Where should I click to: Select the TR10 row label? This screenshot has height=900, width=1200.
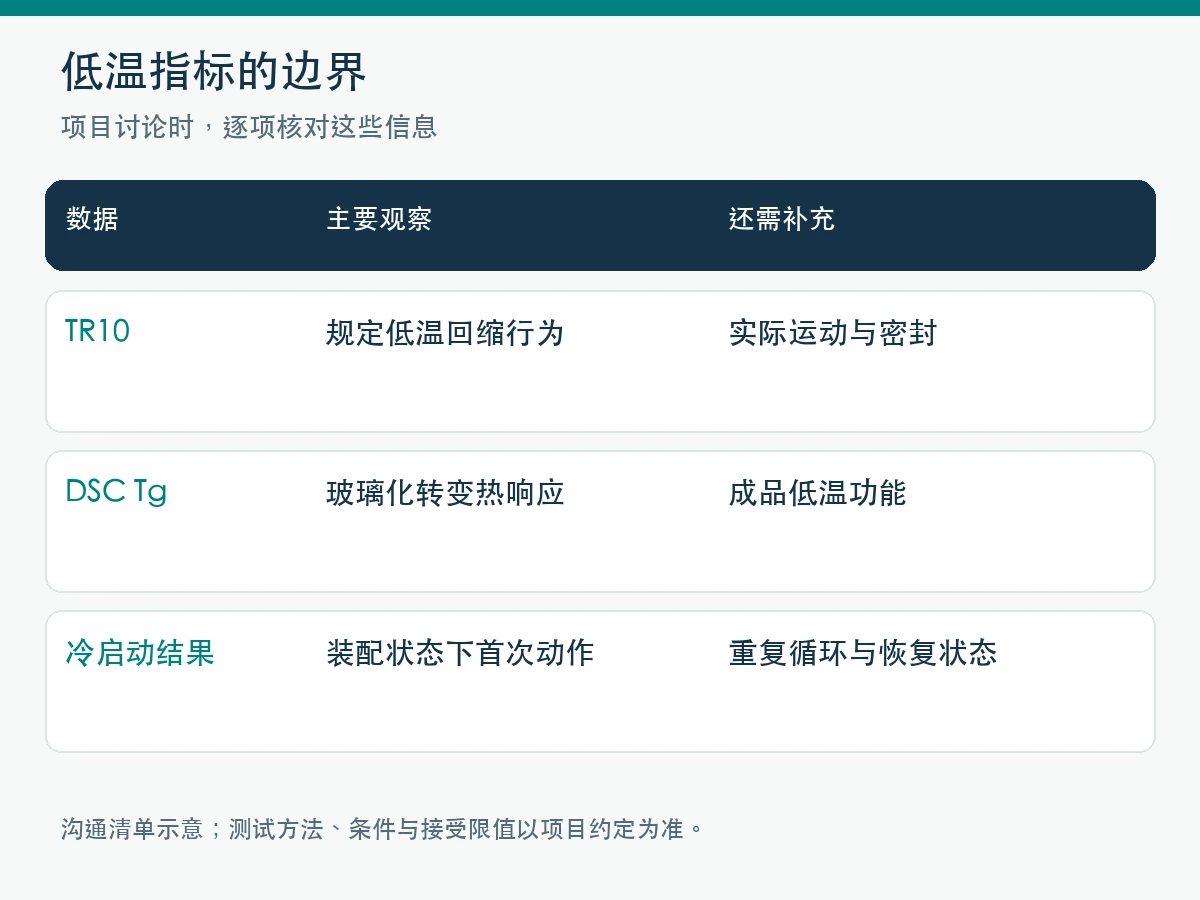(98, 332)
